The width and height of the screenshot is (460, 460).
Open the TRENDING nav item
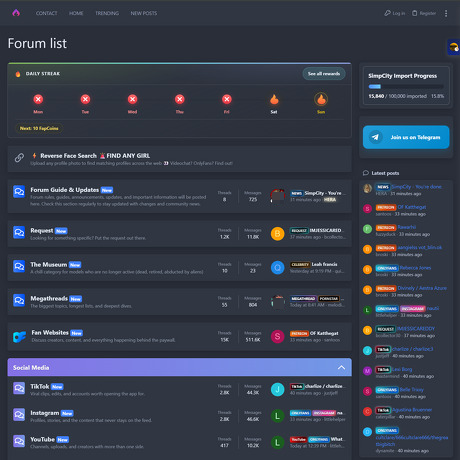[x=107, y=13]
